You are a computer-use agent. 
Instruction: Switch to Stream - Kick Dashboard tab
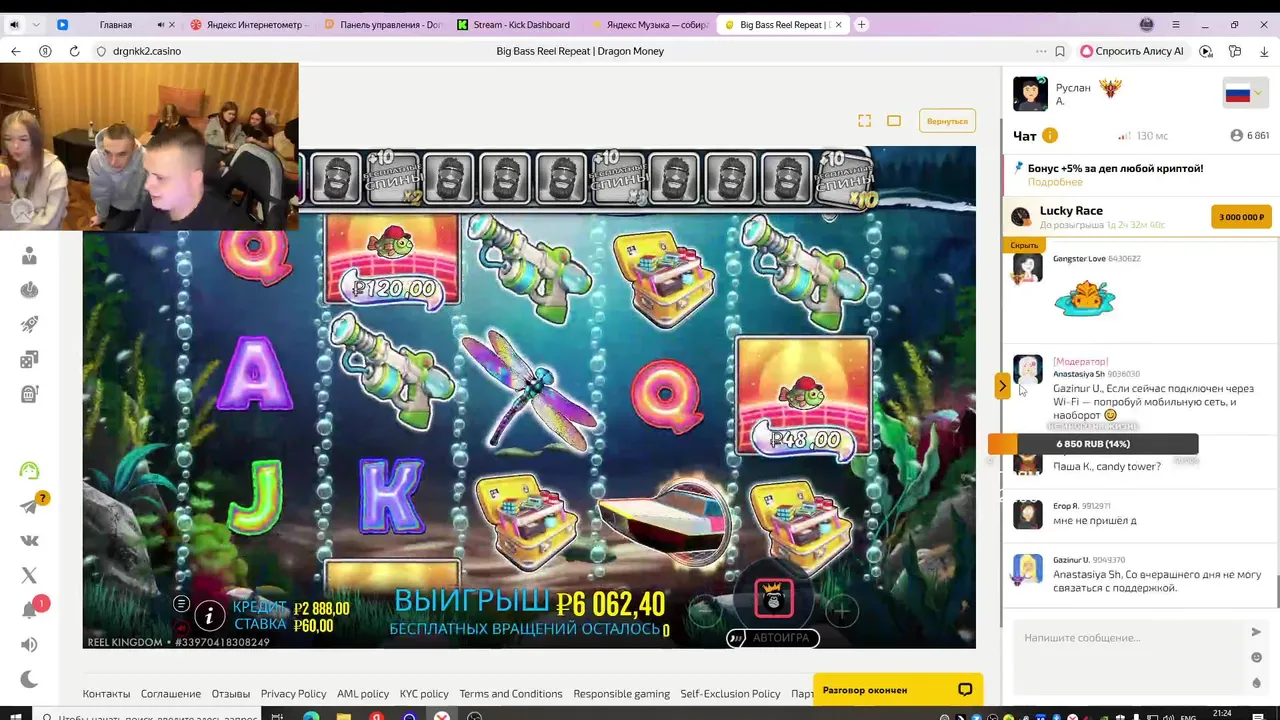516,25
